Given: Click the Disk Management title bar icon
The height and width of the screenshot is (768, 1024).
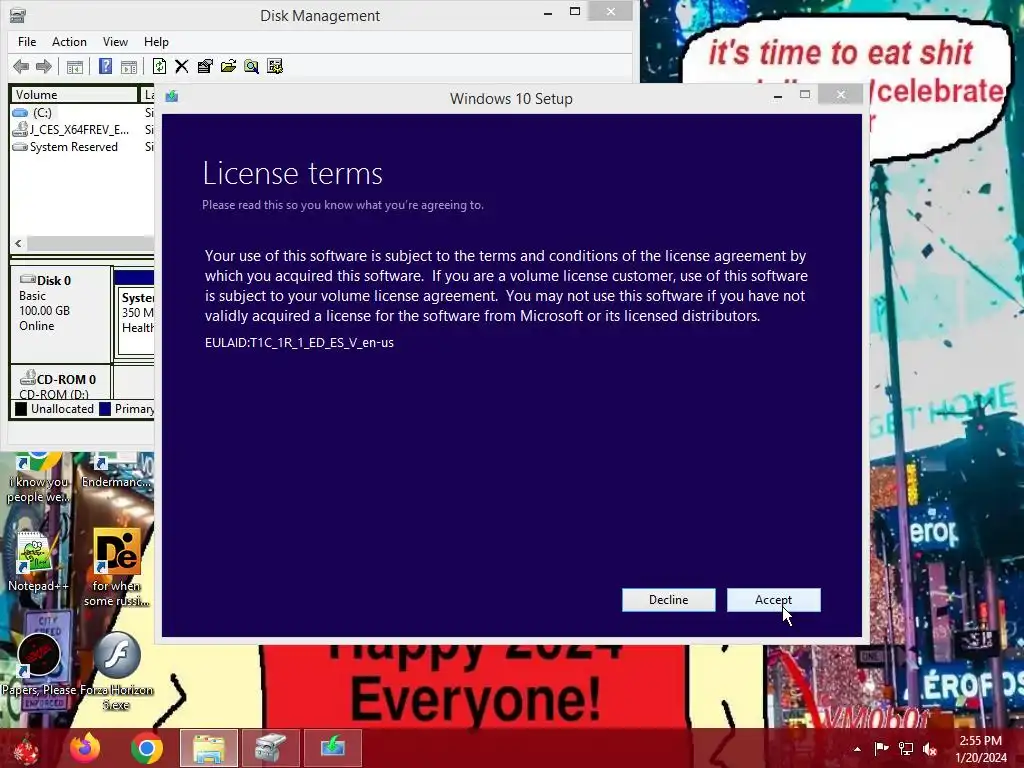Looking at the screenshot, I should (18, 14).
